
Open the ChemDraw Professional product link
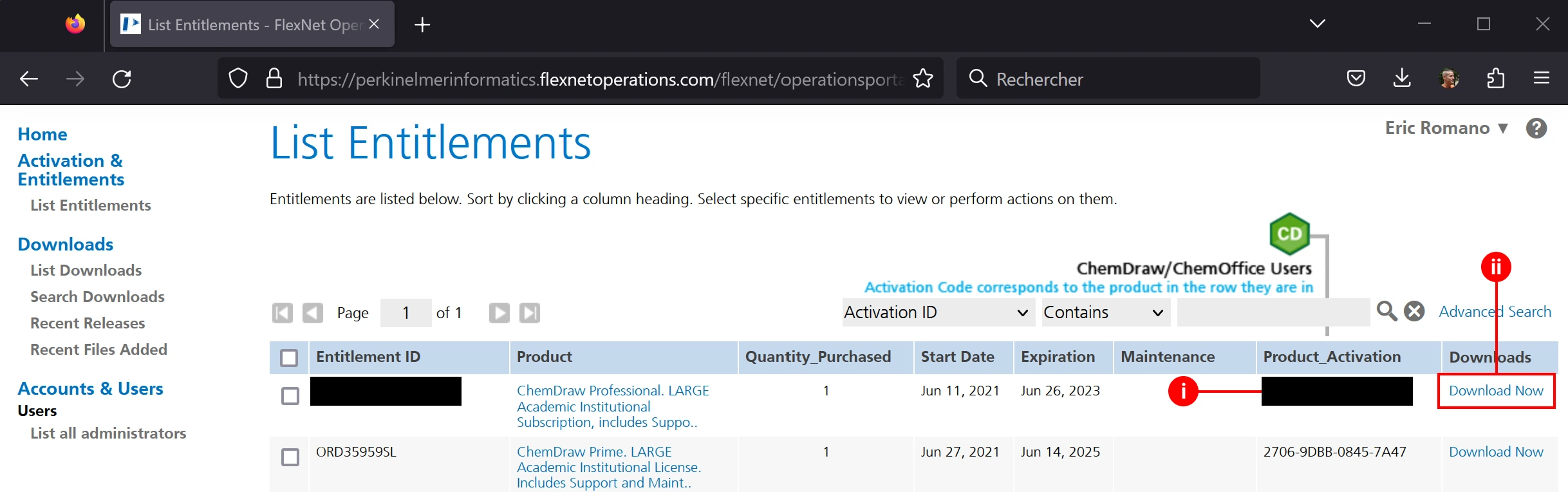click(x=613, y=406)
